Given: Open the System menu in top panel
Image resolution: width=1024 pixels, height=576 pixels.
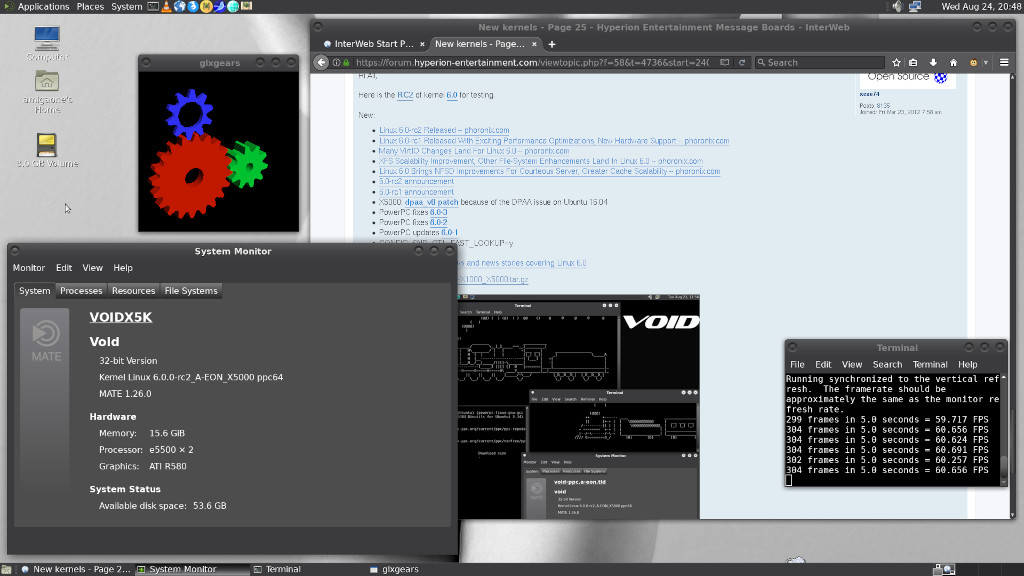Looking at the screenshot, I should (127, 7).
